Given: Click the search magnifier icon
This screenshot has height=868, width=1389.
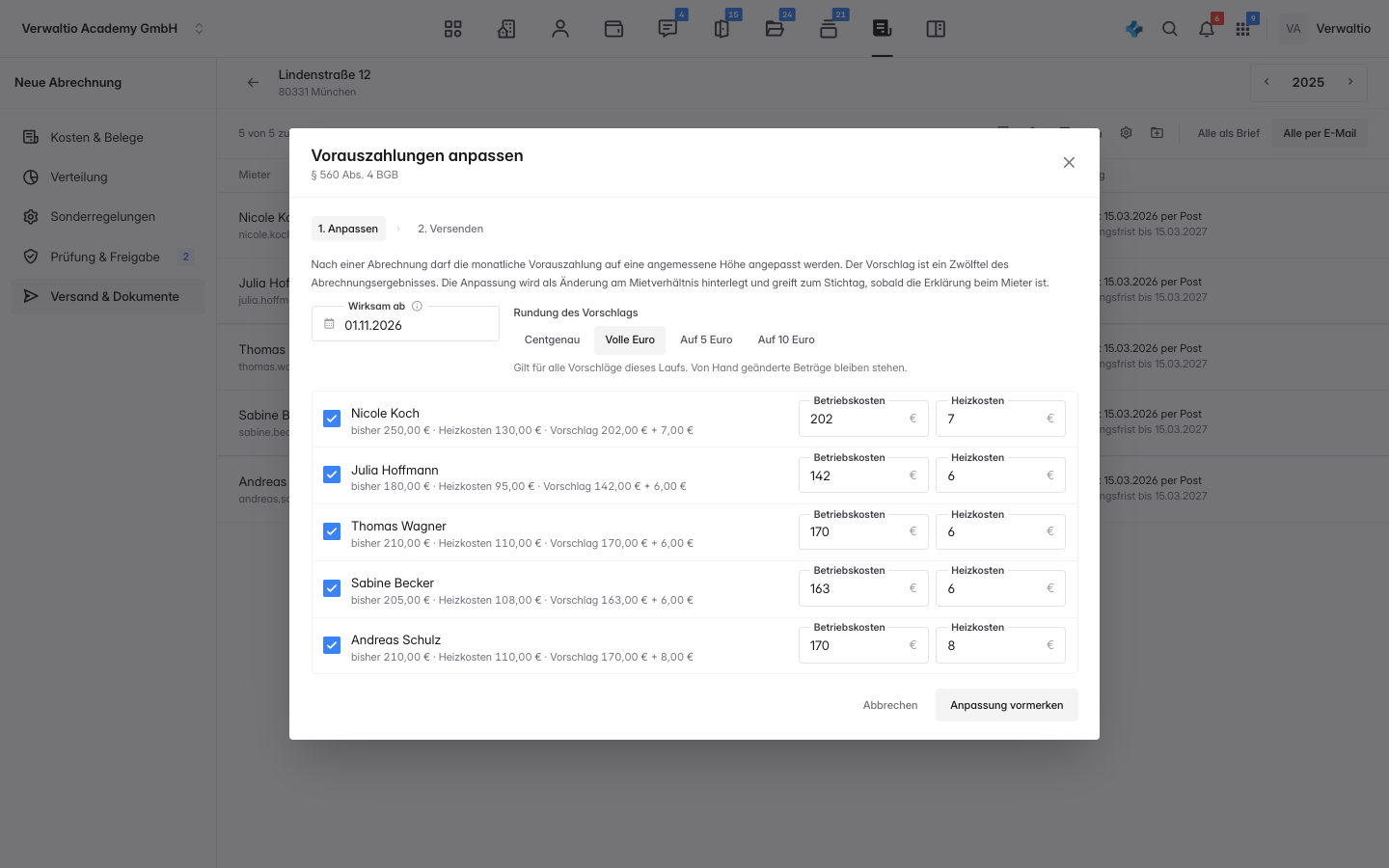Looking at the screenshot, I should click(x=1170, y=29).
